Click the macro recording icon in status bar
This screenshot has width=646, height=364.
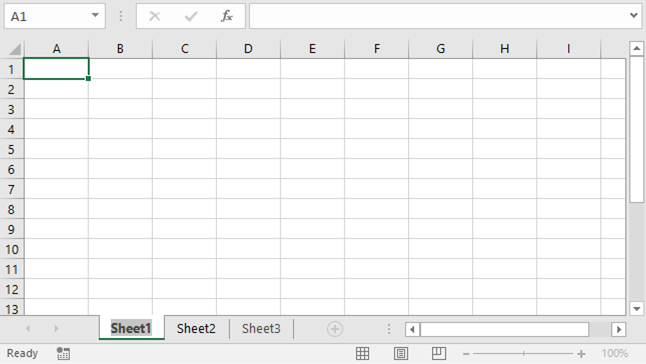pyautogui.click(x=63, y=353)
